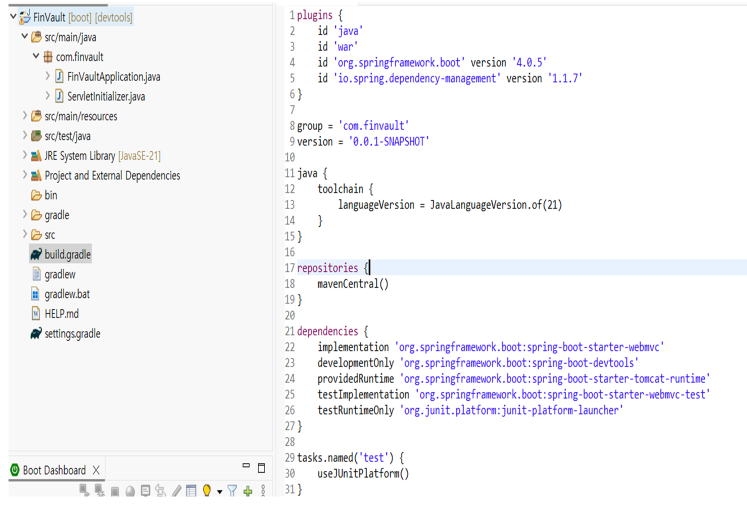Click the gradlew.bat file icon
747x526 pixels.
pyautogui.click(x=36, y=294)
